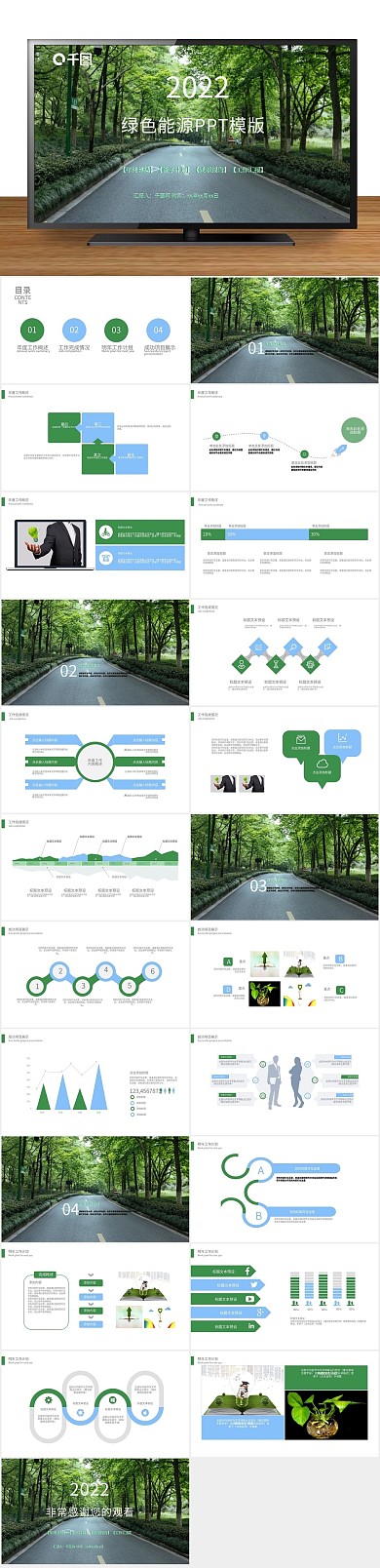380x1568 pixels.
Task: Open the 03 section road slide thumbnail
Action: [285, 866]
